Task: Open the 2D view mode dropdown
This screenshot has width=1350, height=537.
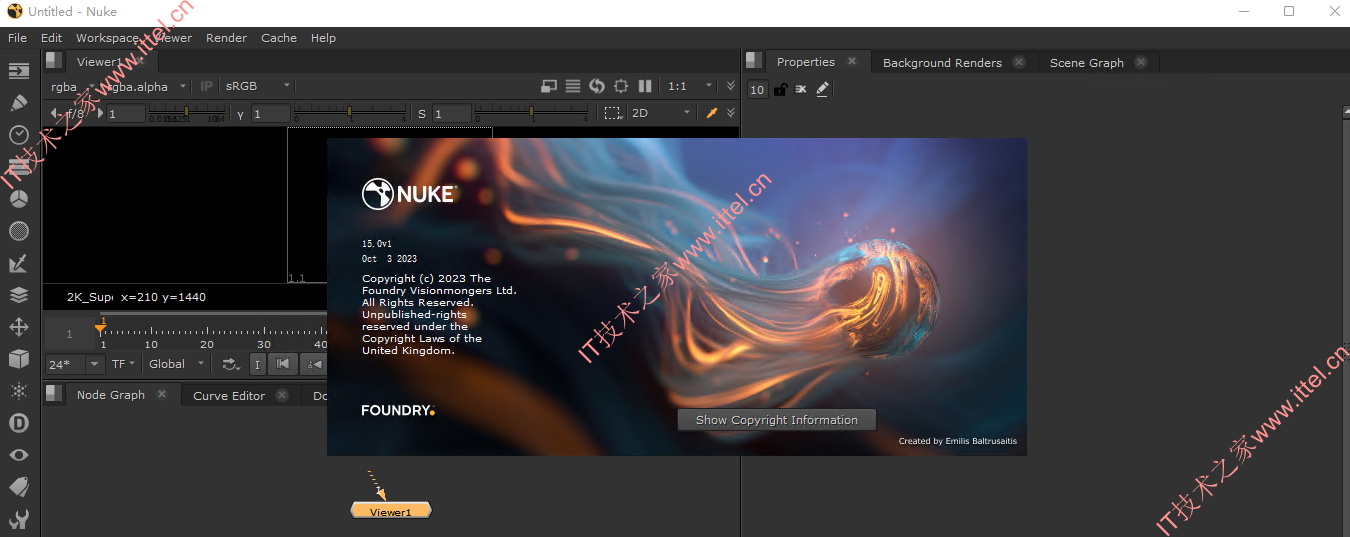Action: (x=661, y=113)
